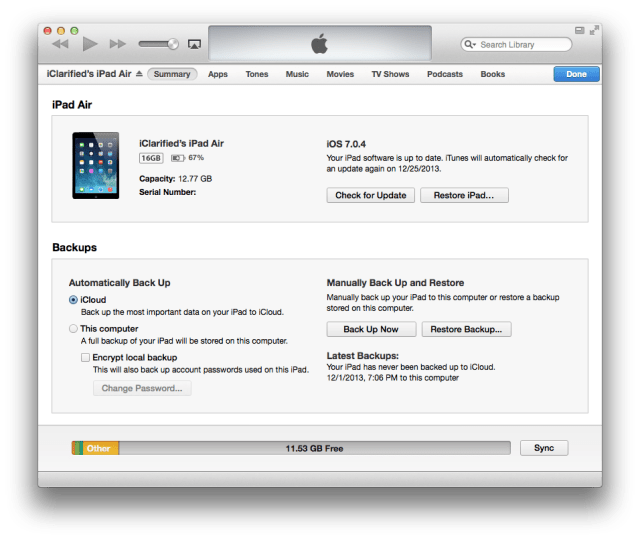Click the Latest Backups heading
The width and height of the screenshot is (640, 540).
pos(362,356)
